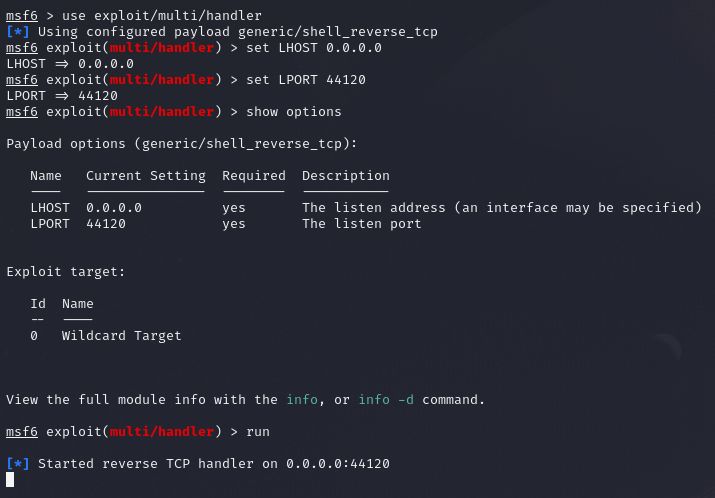This screenshot has width=715, height=498.
Task: Click the terminal cursor block at the bottom
Action: [10, 480]
